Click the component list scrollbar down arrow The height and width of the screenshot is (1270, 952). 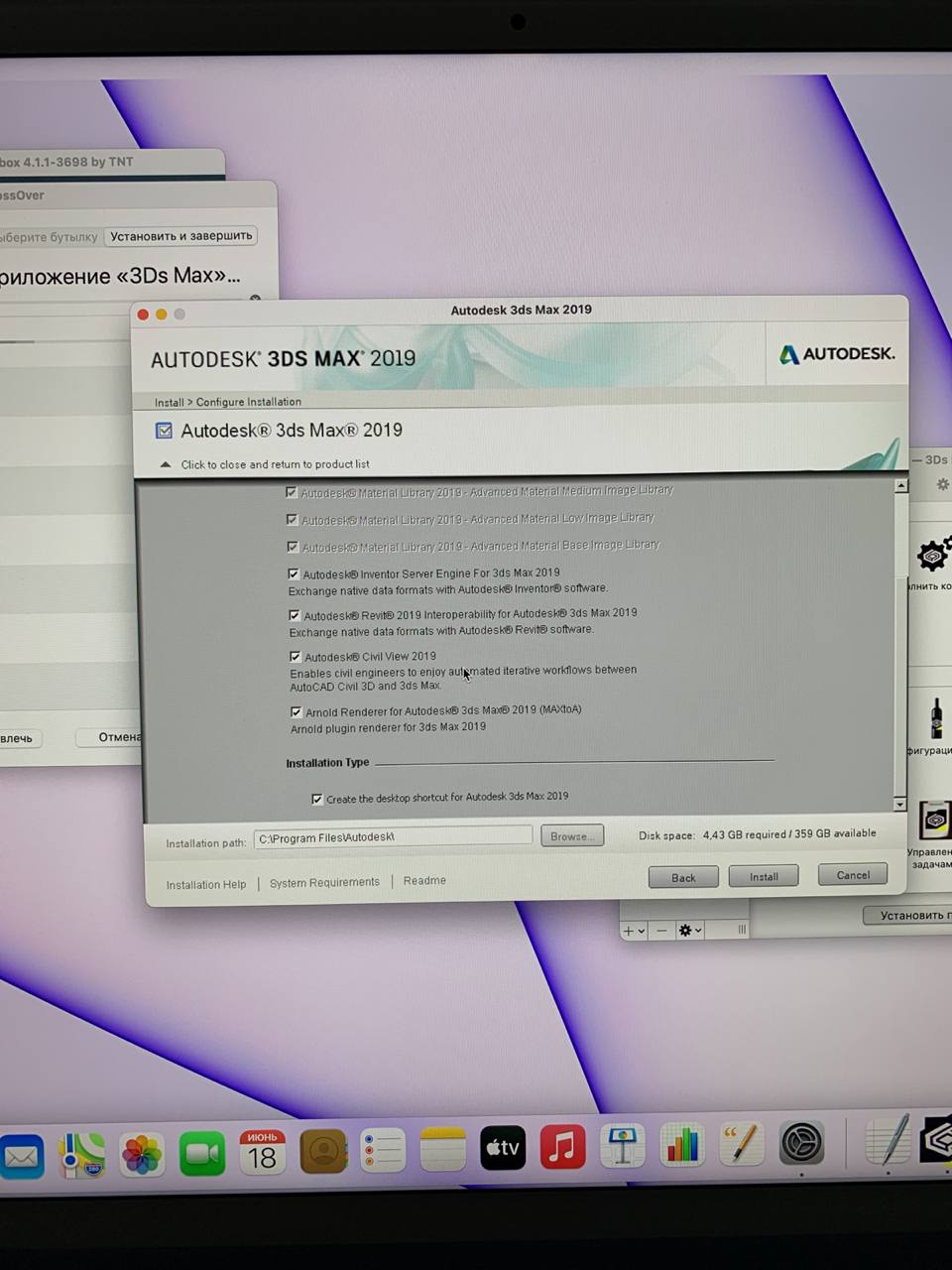pyautogui.click(x=900, y=804)
